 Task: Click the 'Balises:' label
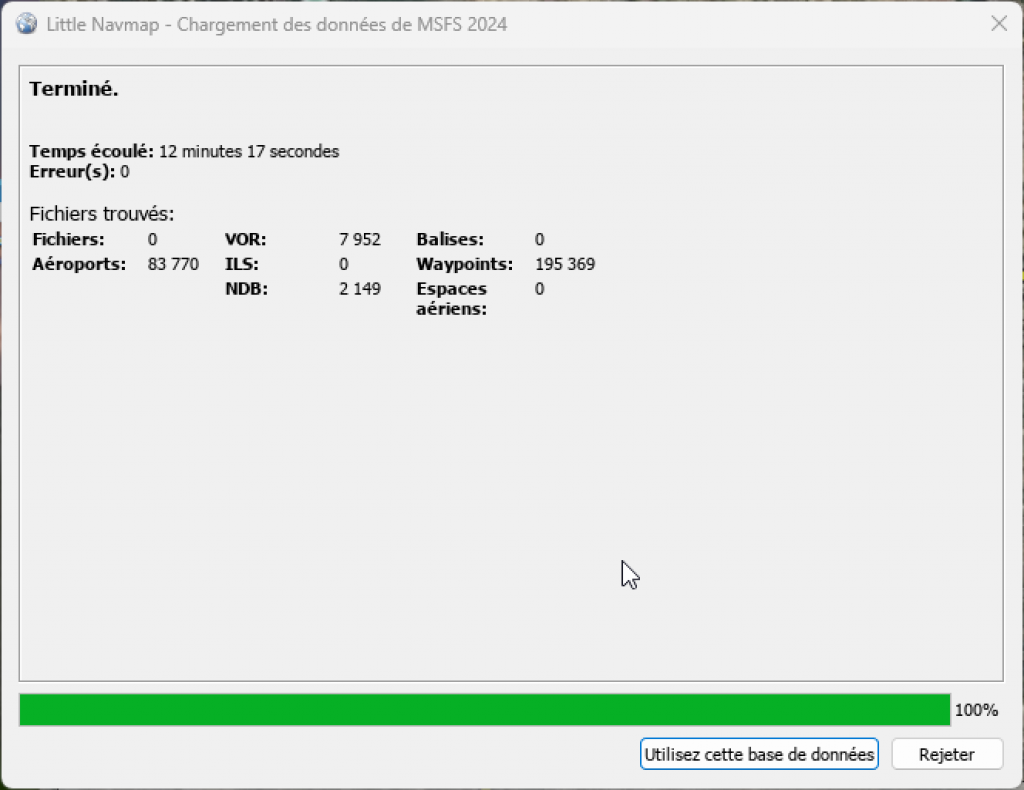coord(450,240)
